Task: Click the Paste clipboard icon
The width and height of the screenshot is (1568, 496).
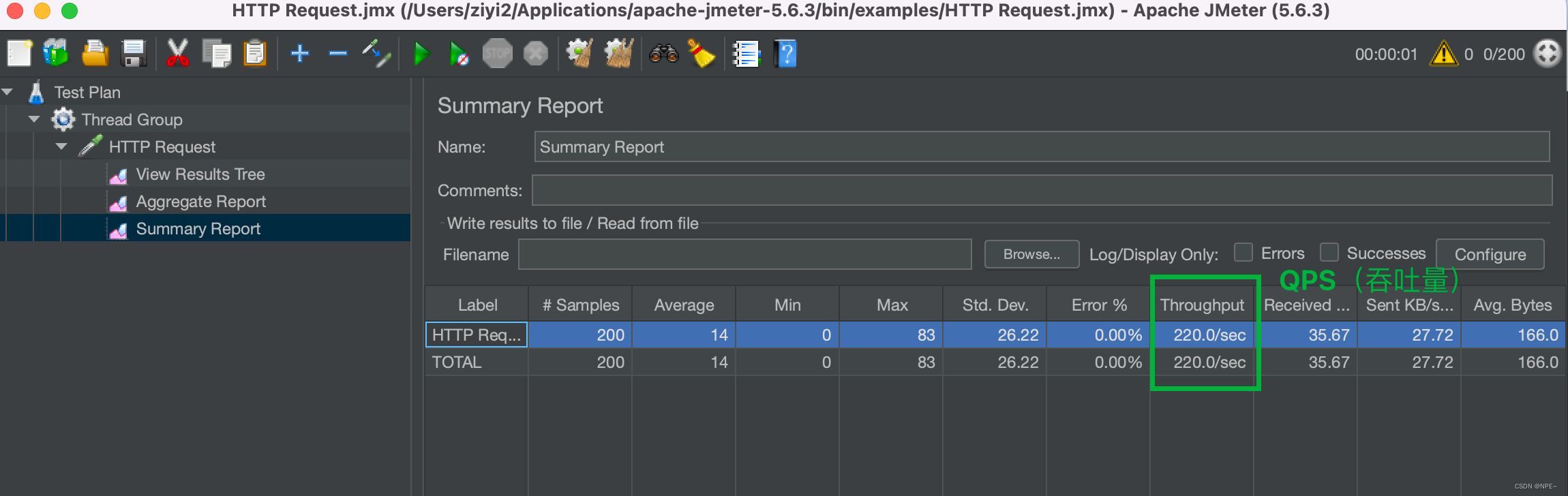Action: [255, 53]
